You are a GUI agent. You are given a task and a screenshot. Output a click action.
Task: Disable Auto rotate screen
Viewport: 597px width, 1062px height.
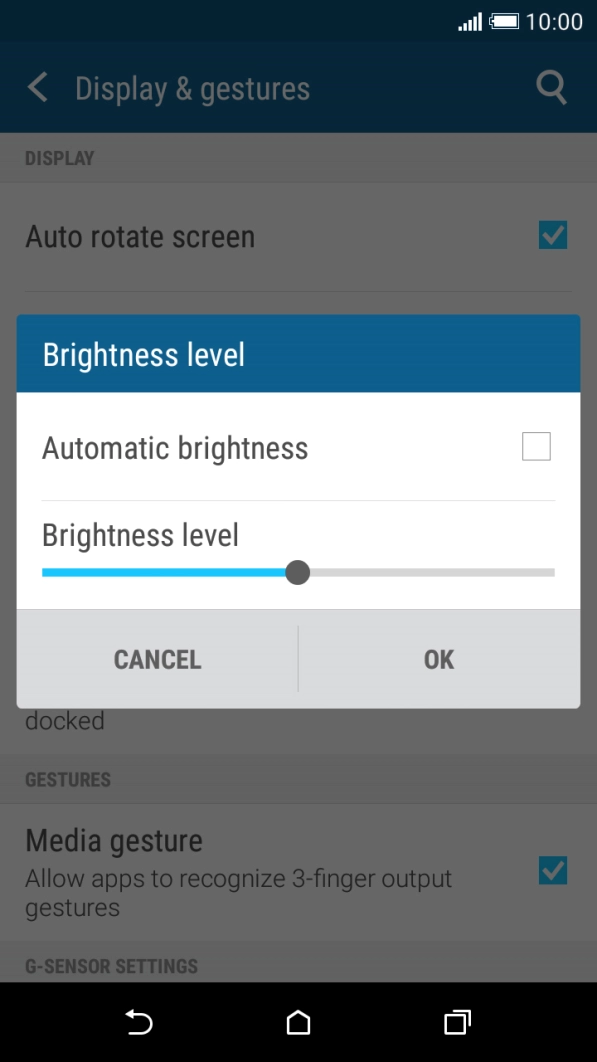click(x=554, y=234)
